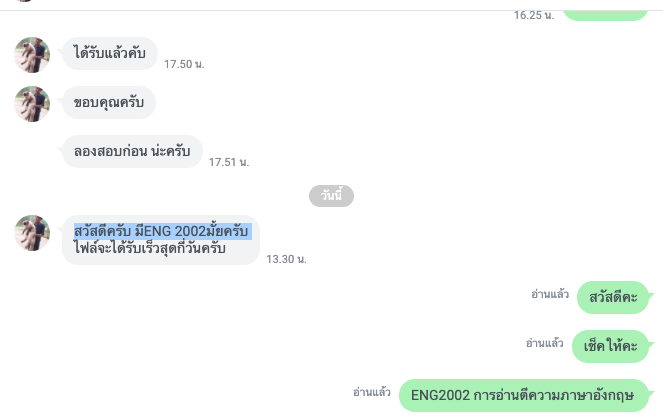Click อ่านแล้ว label beside เช็คให้คะ

(x=545, y=343)
